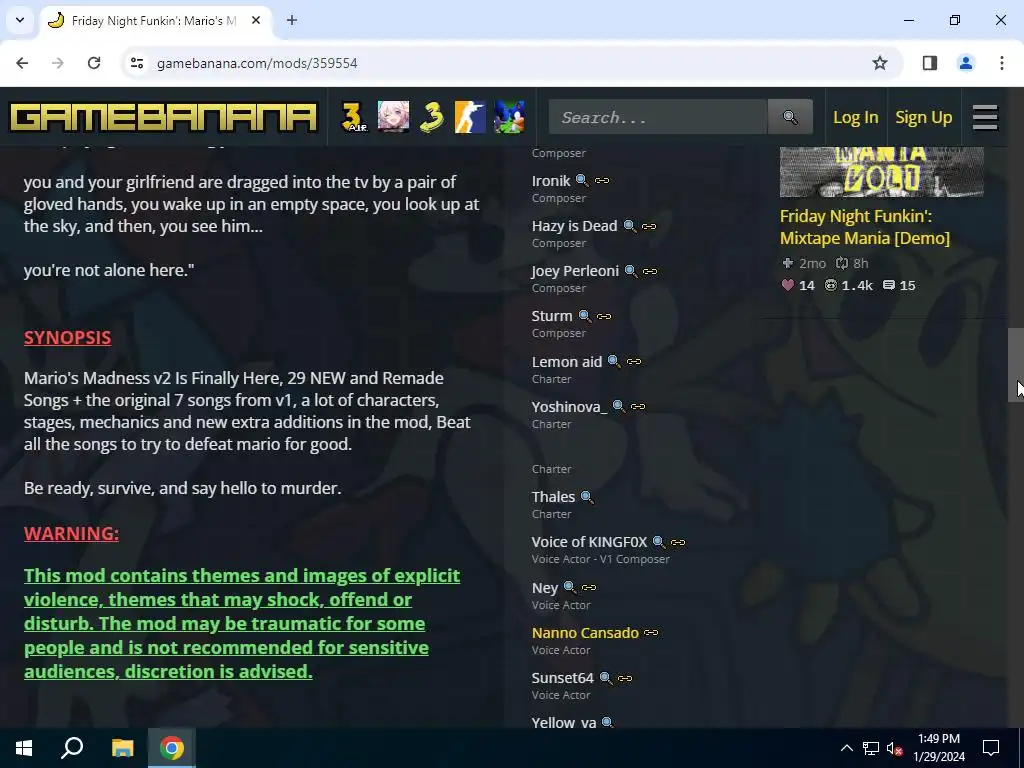Go back to previous page
Viewport: 1024px width, 768px height.
(x=22, y=63)
